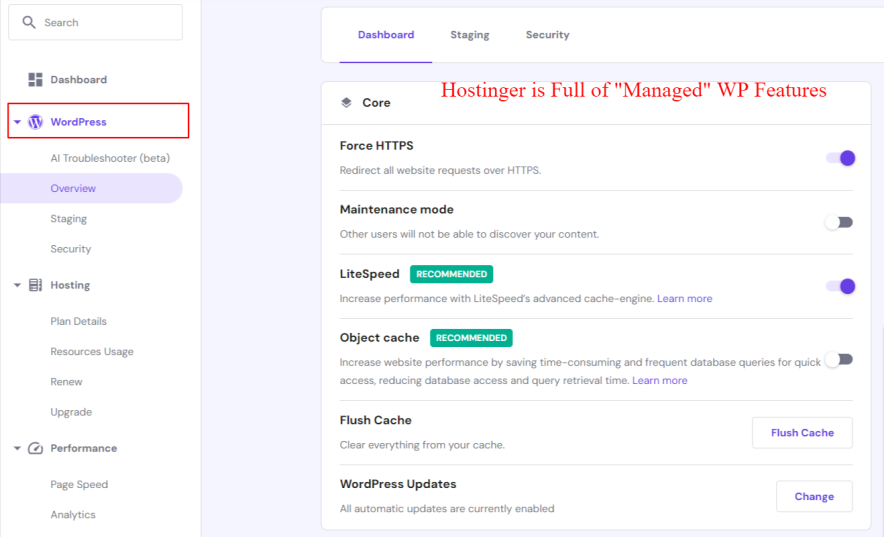
Task: Disable the Force HTTPS toggle
Action: pos(841,158)
